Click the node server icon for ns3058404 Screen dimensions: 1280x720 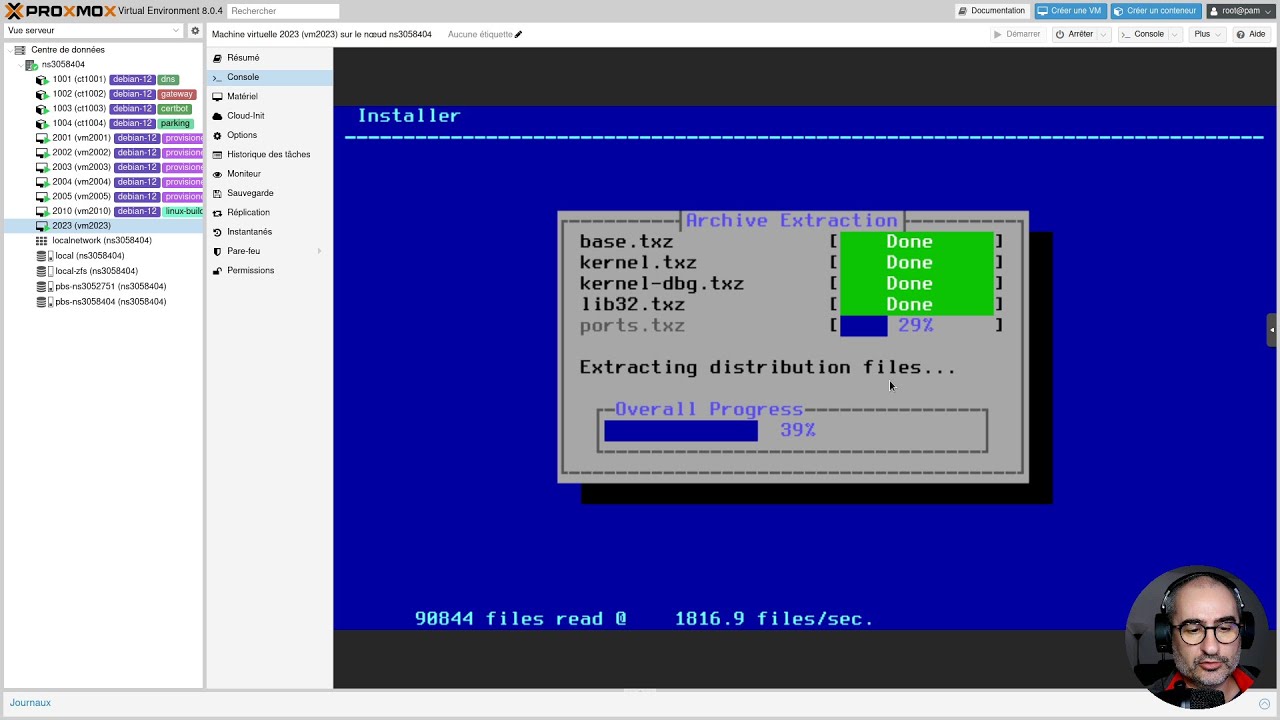coord(31,65)
